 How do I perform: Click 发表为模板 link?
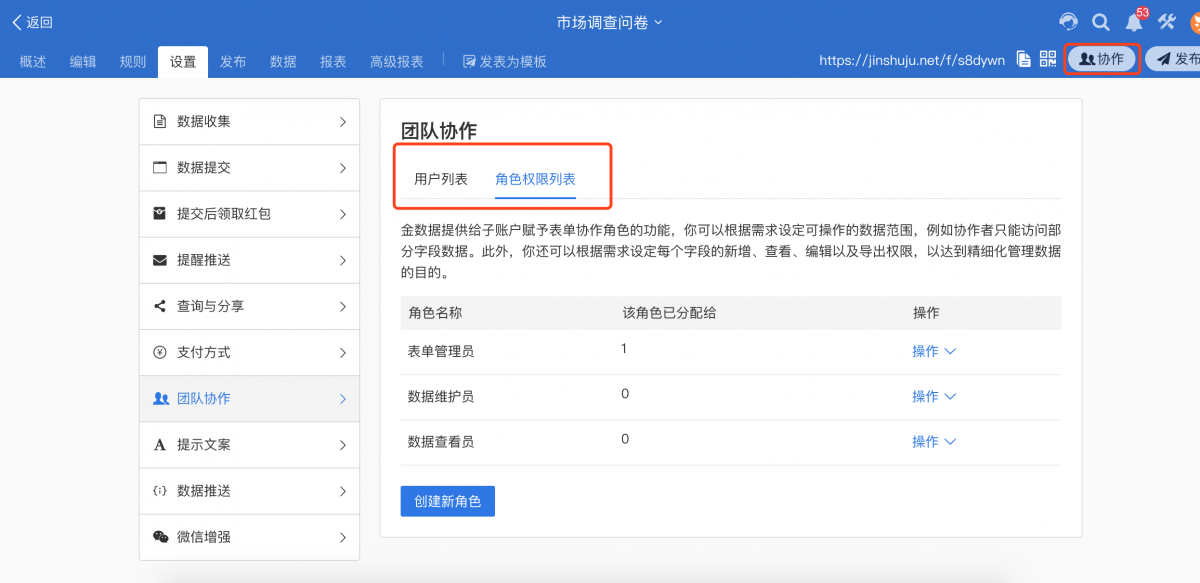(x=505, y=61)
